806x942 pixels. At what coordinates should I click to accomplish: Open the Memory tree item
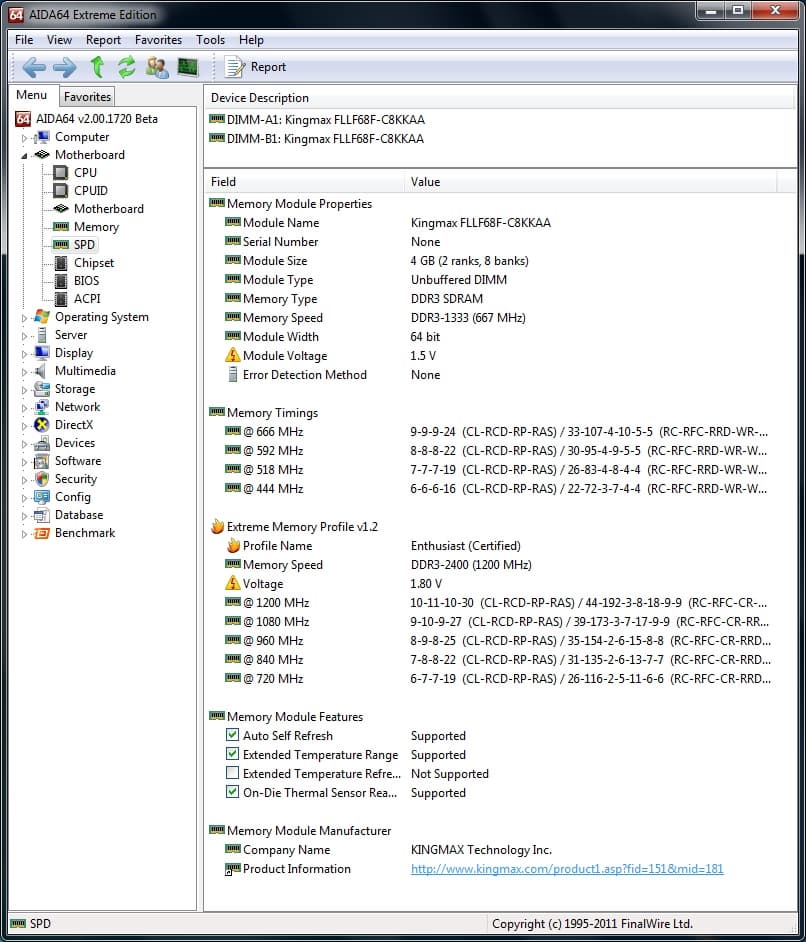(96, 226)
